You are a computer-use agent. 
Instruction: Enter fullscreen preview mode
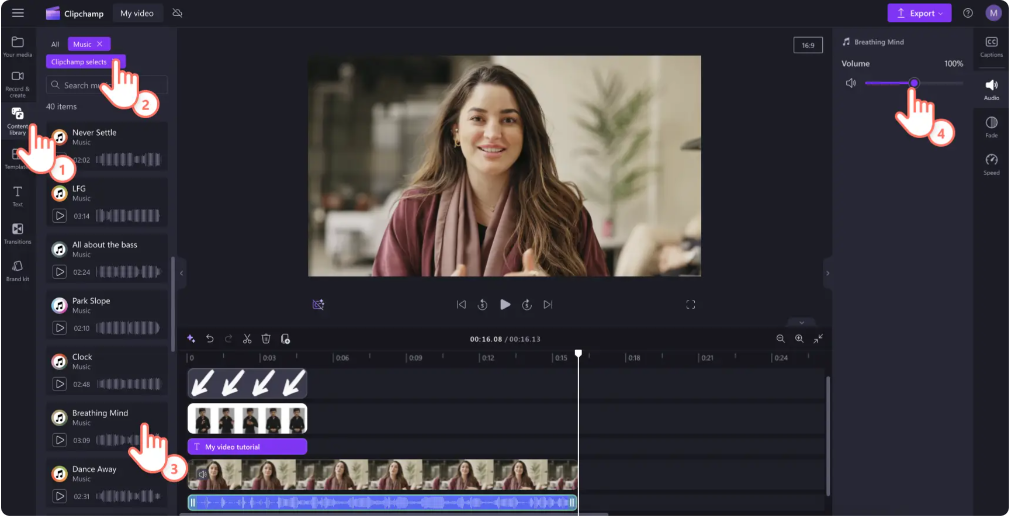point(690,304)
